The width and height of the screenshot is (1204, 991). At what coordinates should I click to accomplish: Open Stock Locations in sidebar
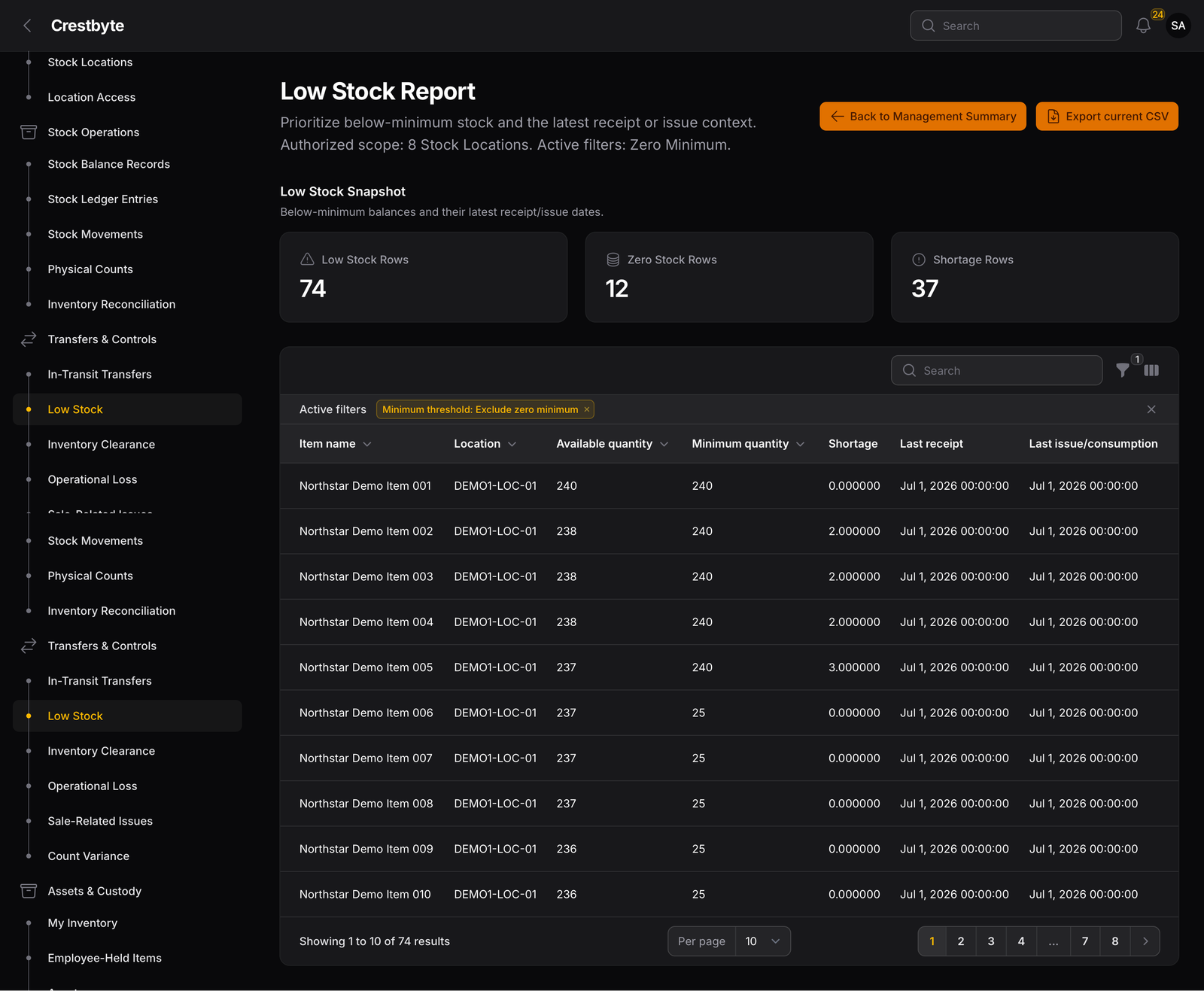90,62
